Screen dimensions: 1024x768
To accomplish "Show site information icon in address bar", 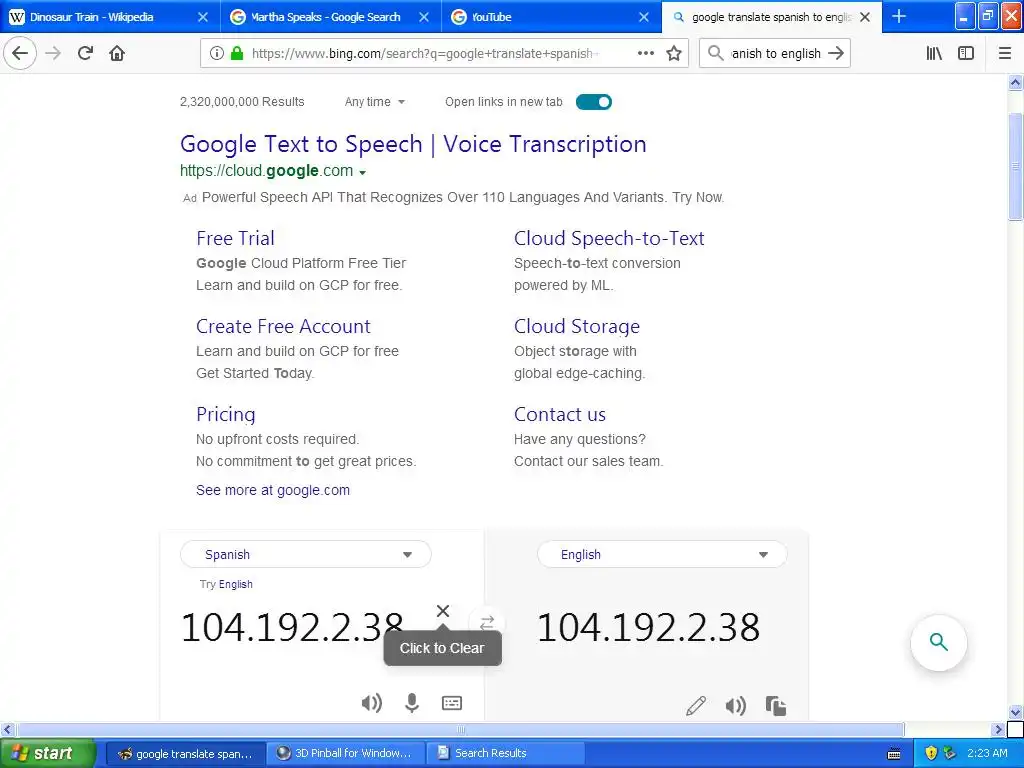I will tap(217, 53).
